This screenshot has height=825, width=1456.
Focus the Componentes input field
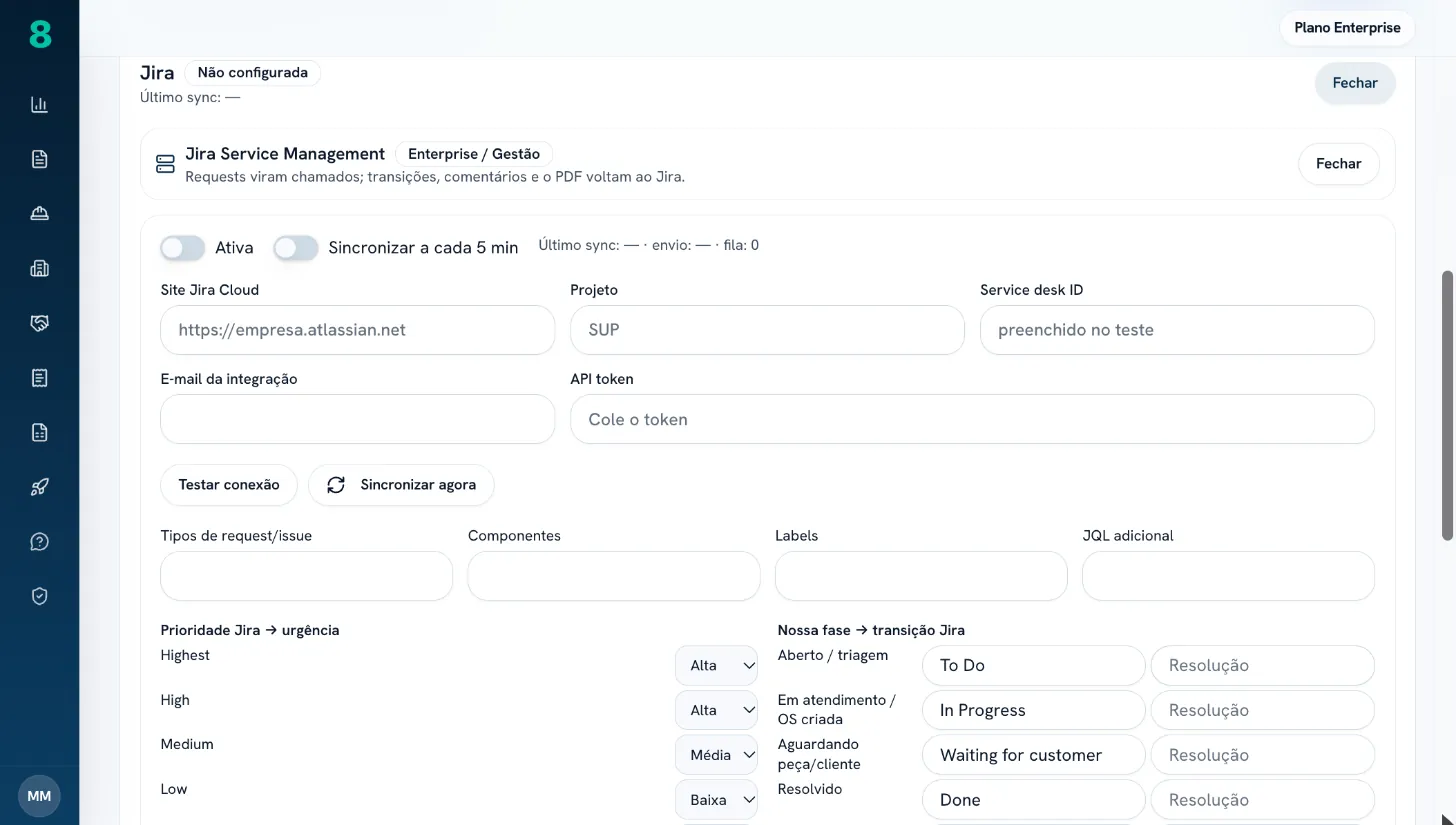point(614,576)
